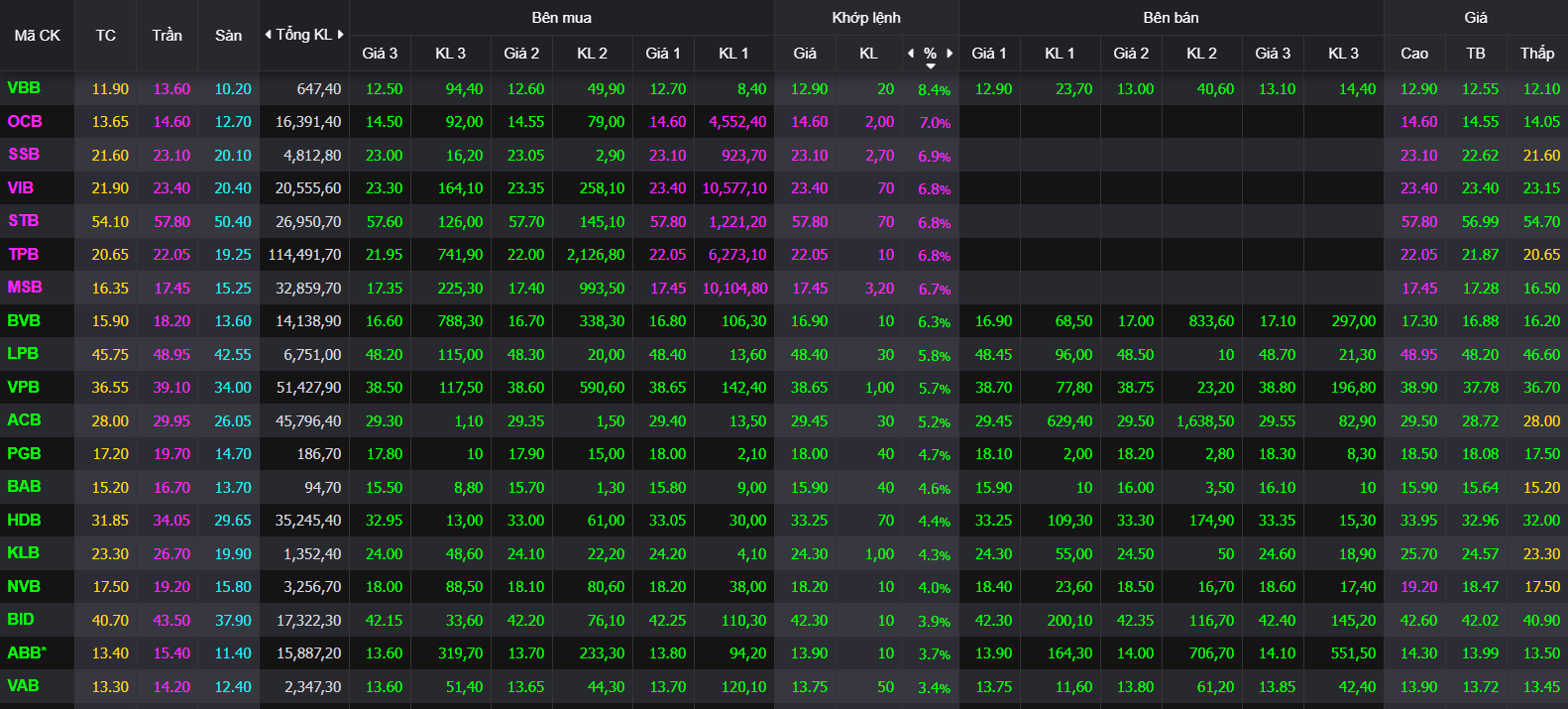Choose ABB* stock row symbol

pyautogui.click(x=27, y=653)
